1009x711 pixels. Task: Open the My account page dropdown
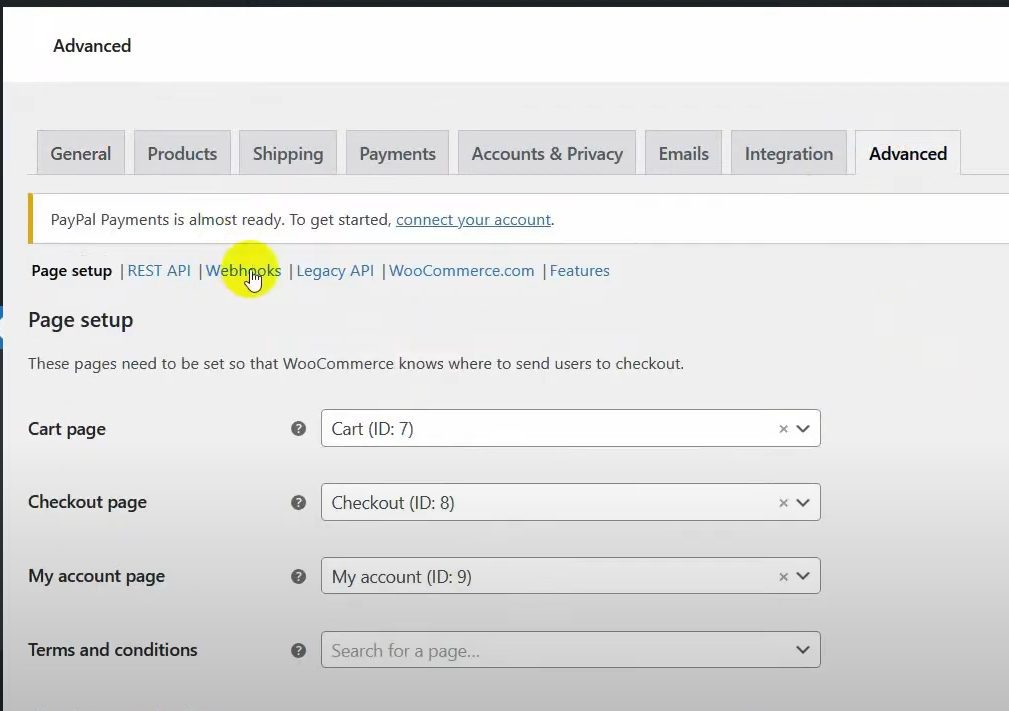click(x=803, y=577)
